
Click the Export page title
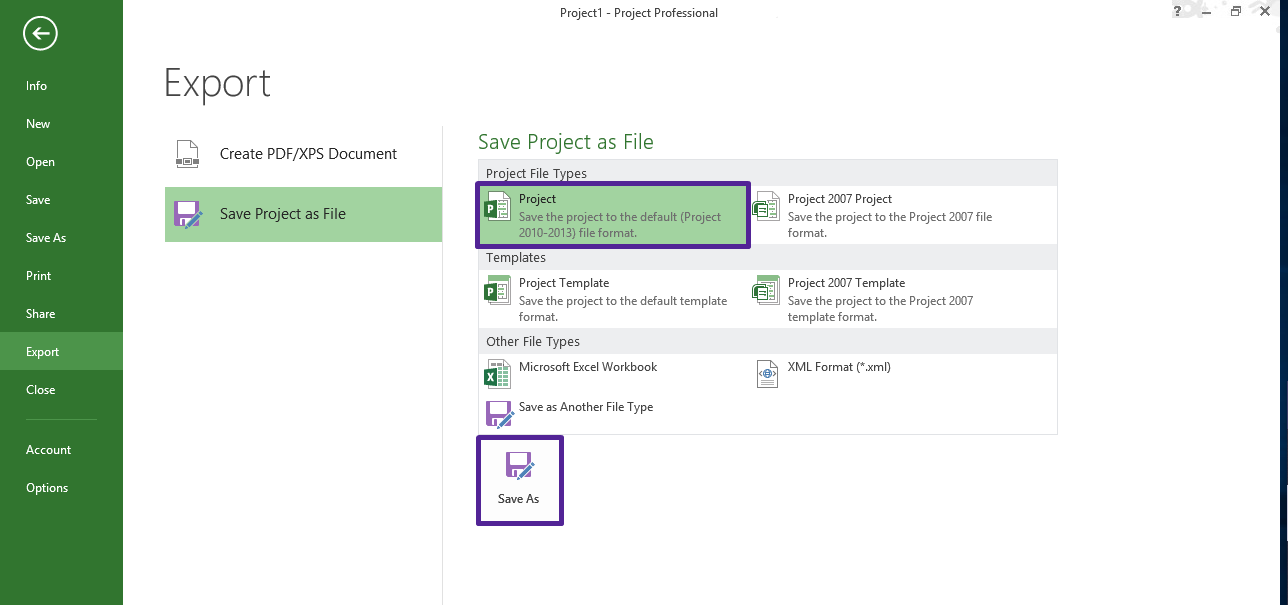click(217, 83)
